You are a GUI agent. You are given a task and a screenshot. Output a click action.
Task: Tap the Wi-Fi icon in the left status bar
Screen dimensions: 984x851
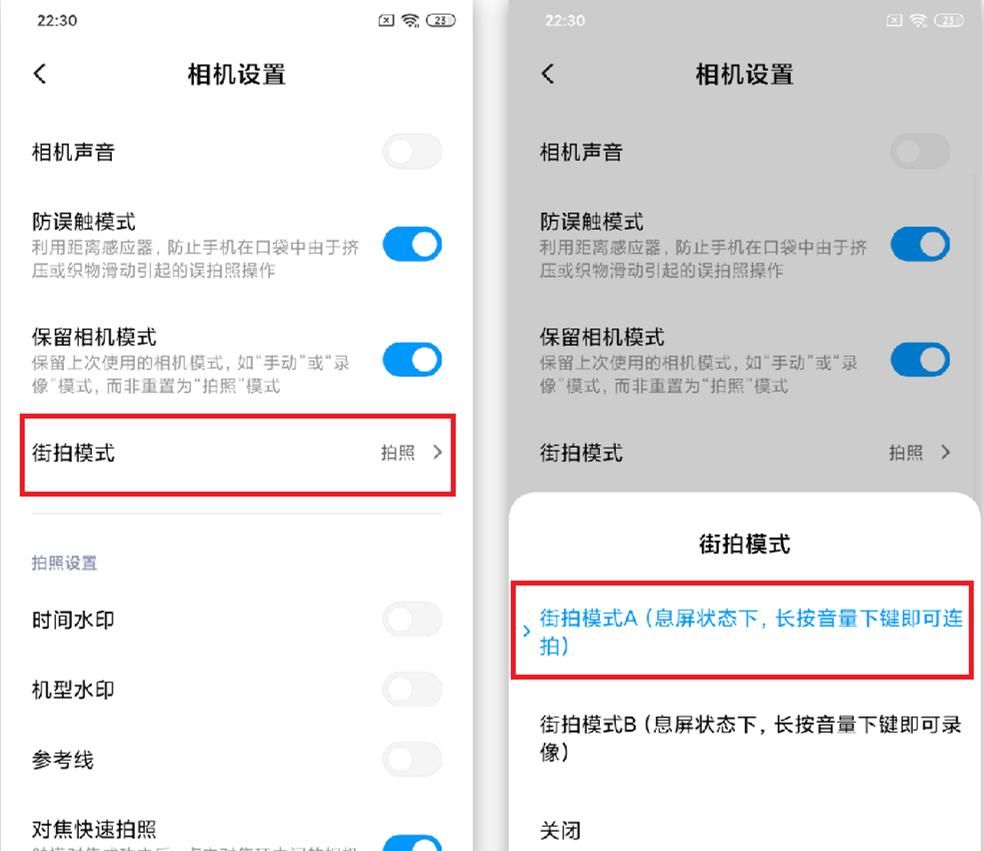410,21
